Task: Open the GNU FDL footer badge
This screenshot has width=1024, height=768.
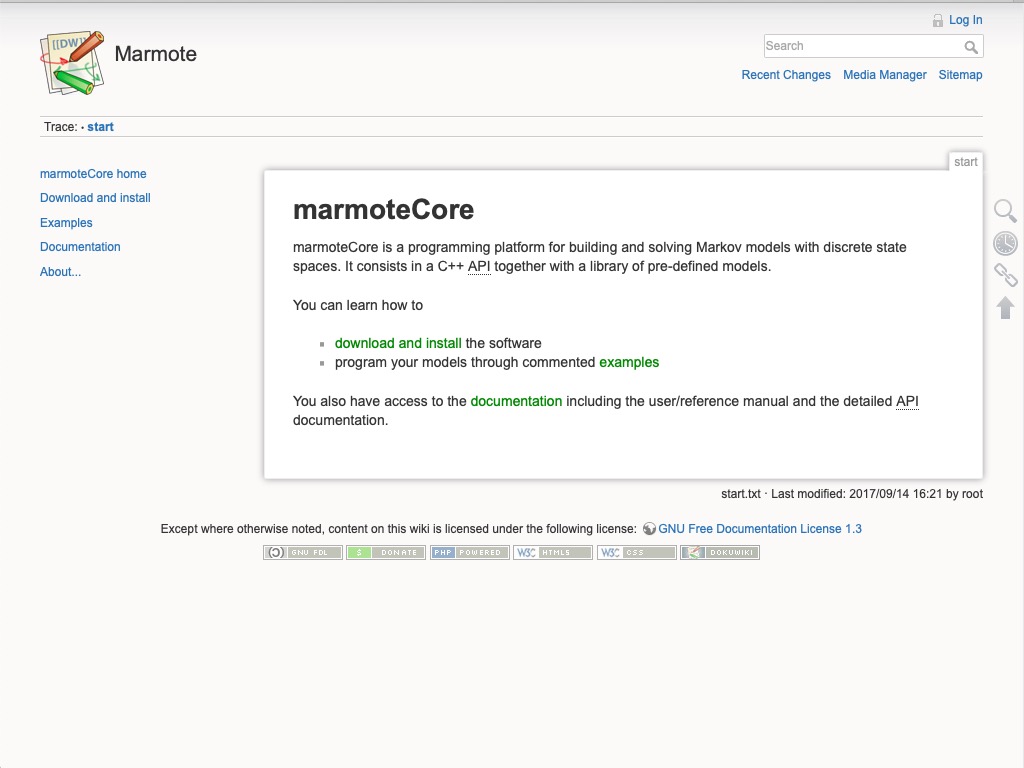Action: (x=302, y=551)
